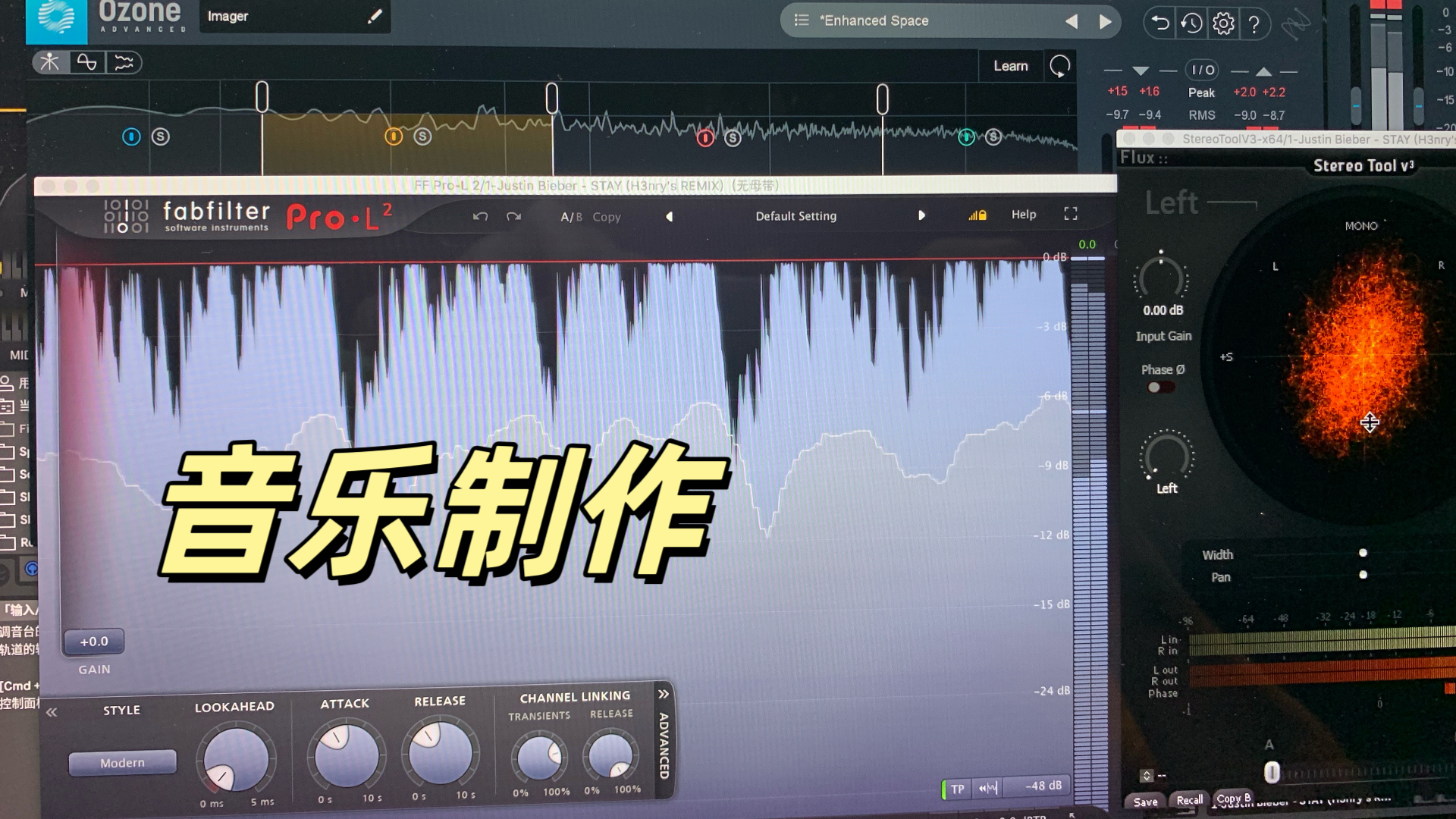This screenshot has height=819, width=1456.
Task: Toggle TP true-peak mode in Pro-L 2
Action: pos(957,789)
